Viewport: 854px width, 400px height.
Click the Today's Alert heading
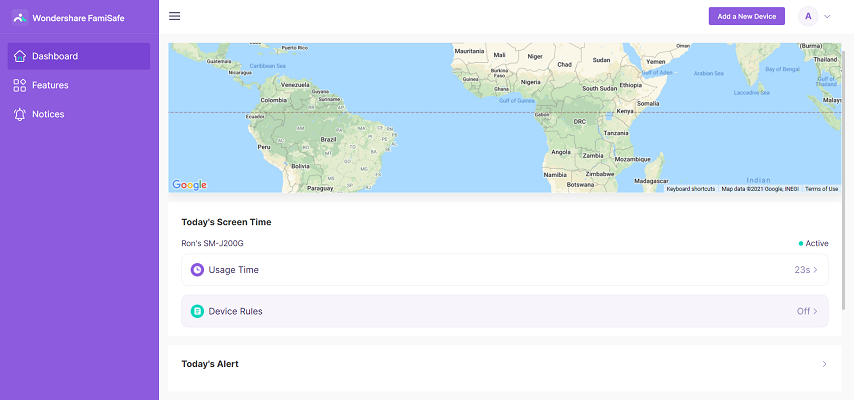click(x=210, y=364)
